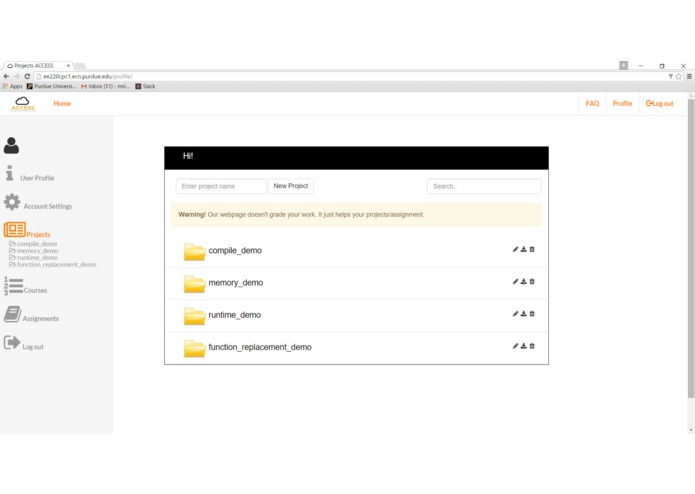Click the browser address bar
Image resolution: width=695 pixels, height=494 pixels.
pyautogui.click(x=350, y=76)
